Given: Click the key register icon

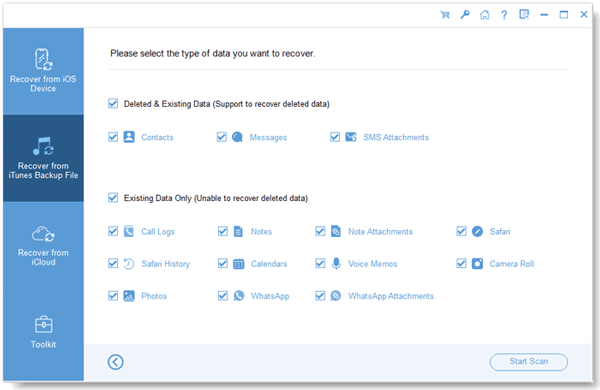Looking at the screenshot, I should point(465,15).
